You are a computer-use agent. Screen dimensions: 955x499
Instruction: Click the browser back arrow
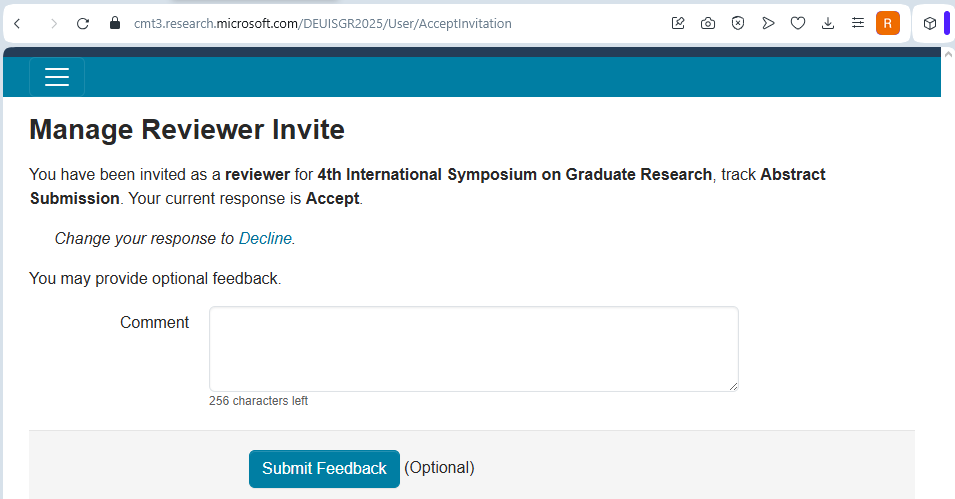tap(17, 23)
